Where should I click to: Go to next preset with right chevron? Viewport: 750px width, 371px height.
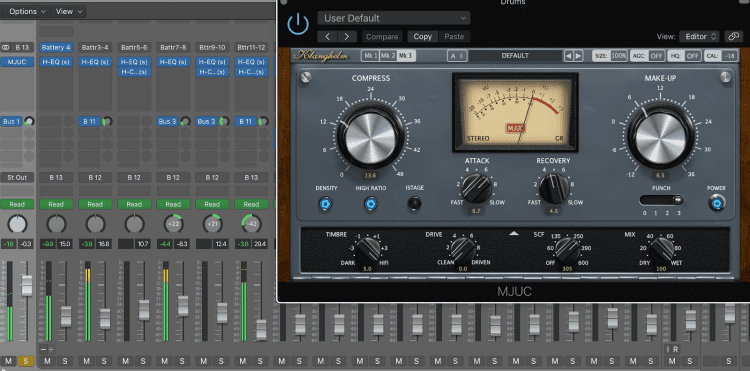click(347, 36)
